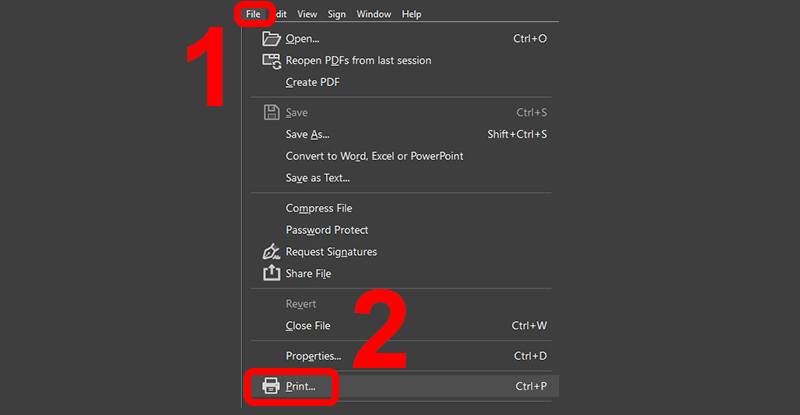Screen dimensions: 800x415
Task: Open the View menu
Action: pos(307,14)
